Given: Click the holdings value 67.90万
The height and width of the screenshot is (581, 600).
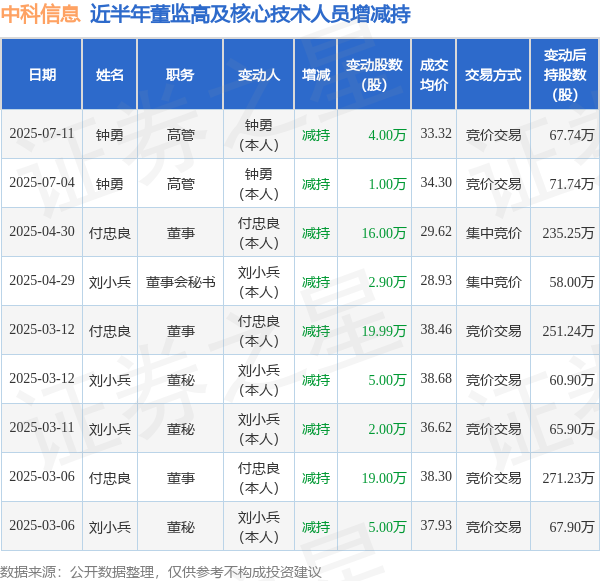Looking at the screenshot, I should coord(572,527).
